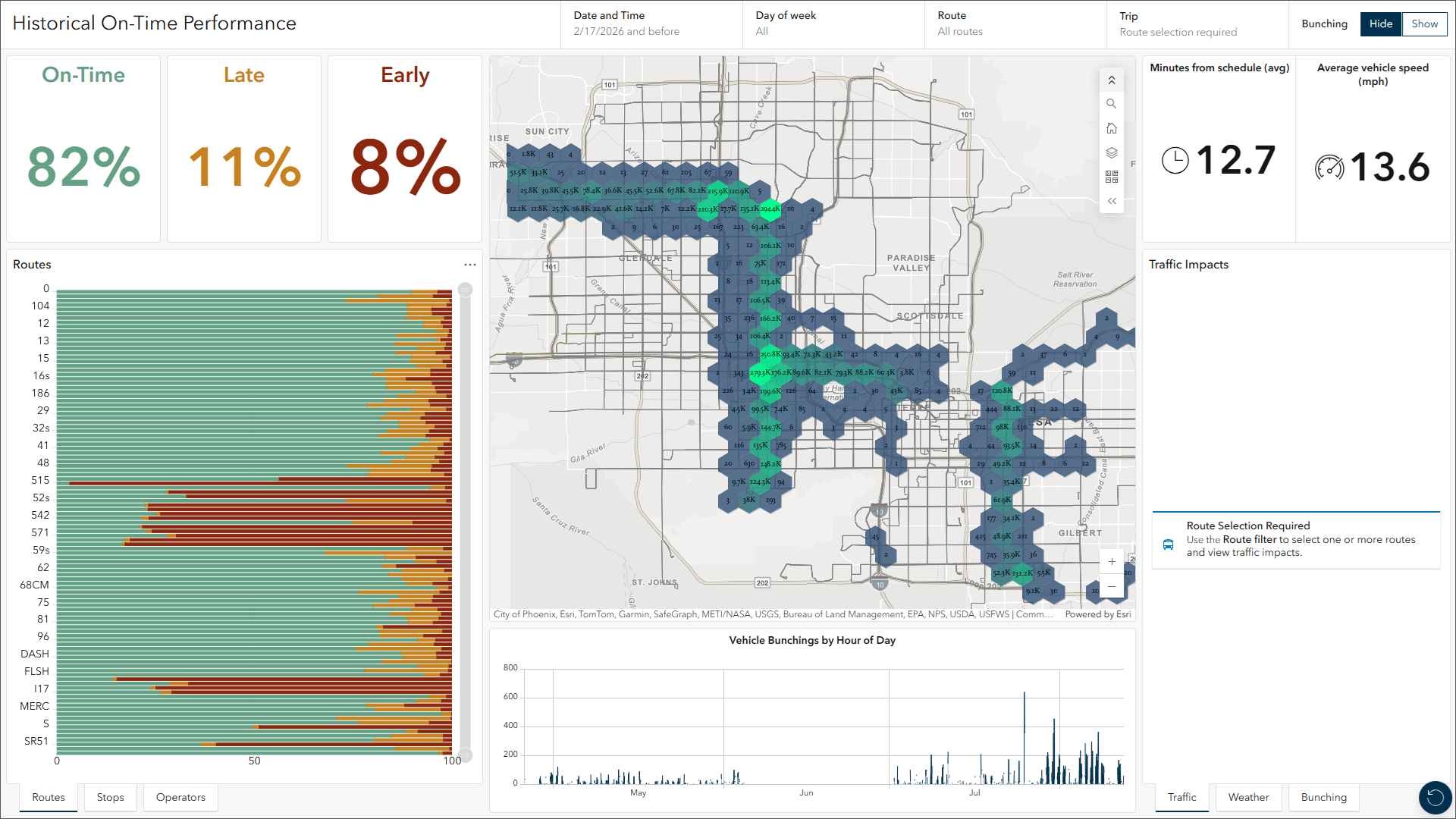Image resolution: width=1456 pixels, height=819 pixels.
Task: Reset map to home extent
Action: 1111,128
